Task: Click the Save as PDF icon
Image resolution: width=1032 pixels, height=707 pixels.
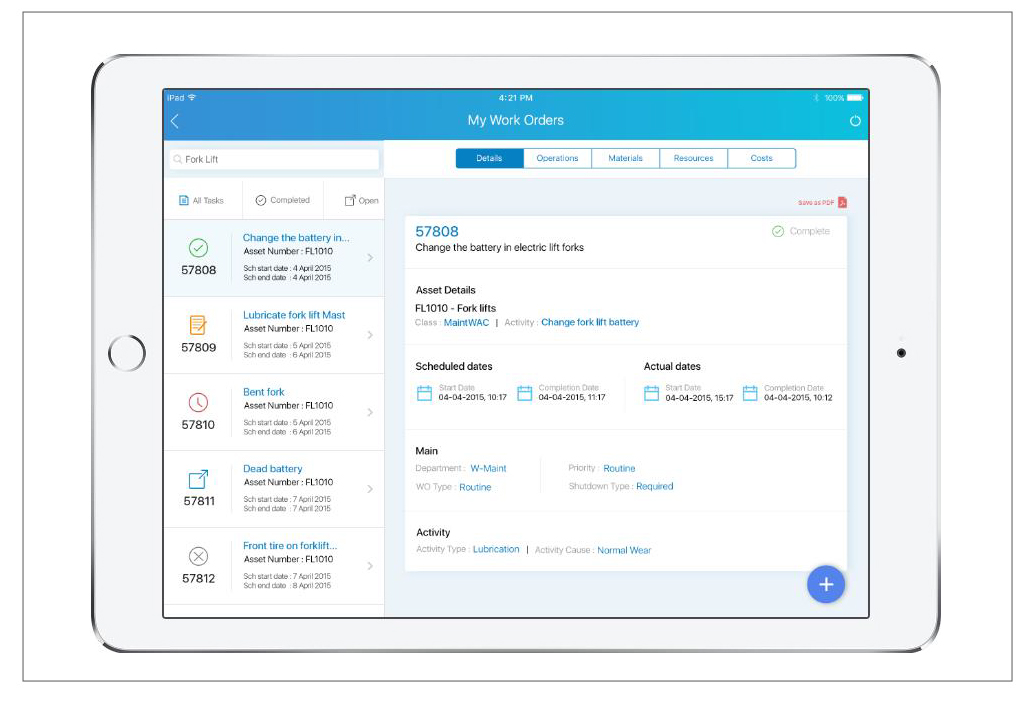Action: pos(842,202)
